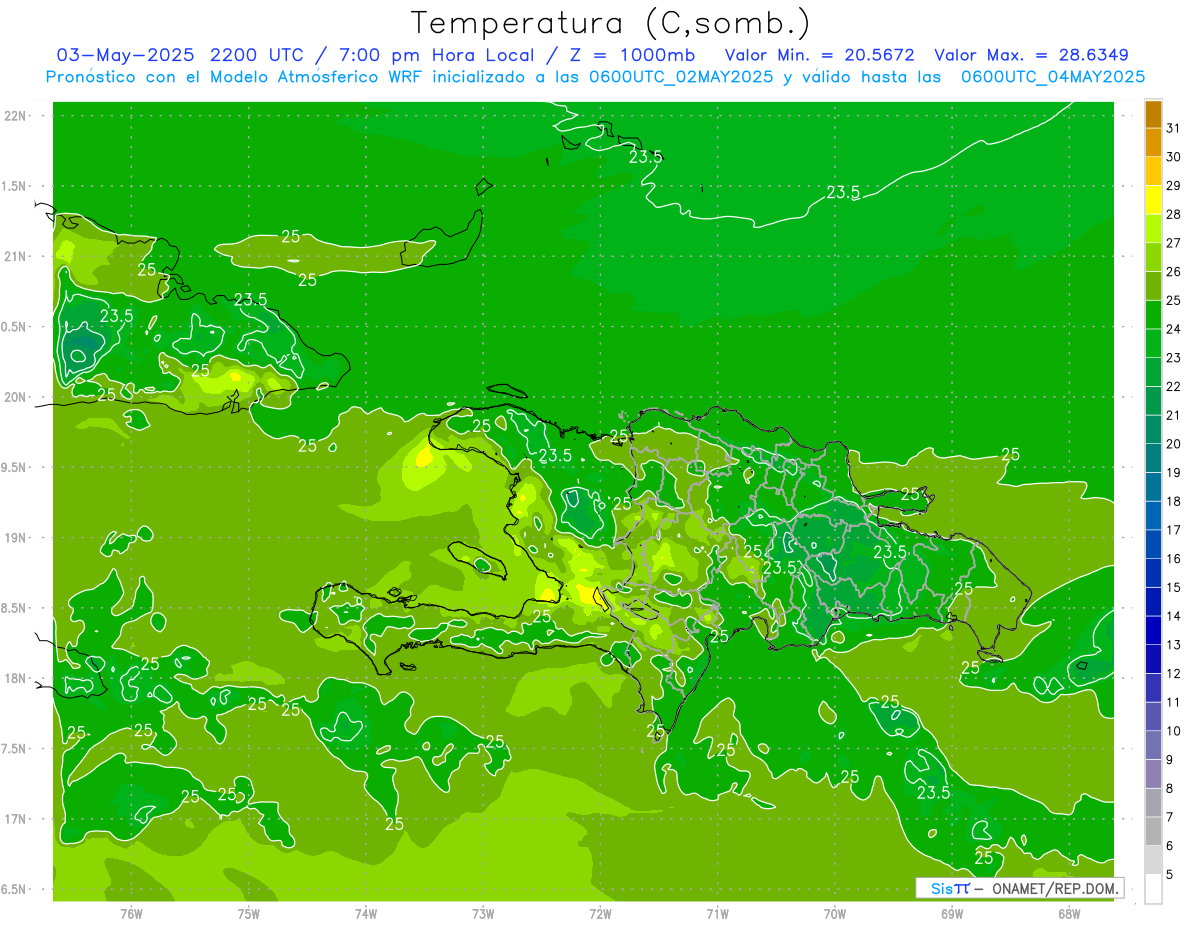Click the legend swatch between 19 and 20
Image resolution: width=1200 pixels, height=927 pixels.
[1154, 458]
